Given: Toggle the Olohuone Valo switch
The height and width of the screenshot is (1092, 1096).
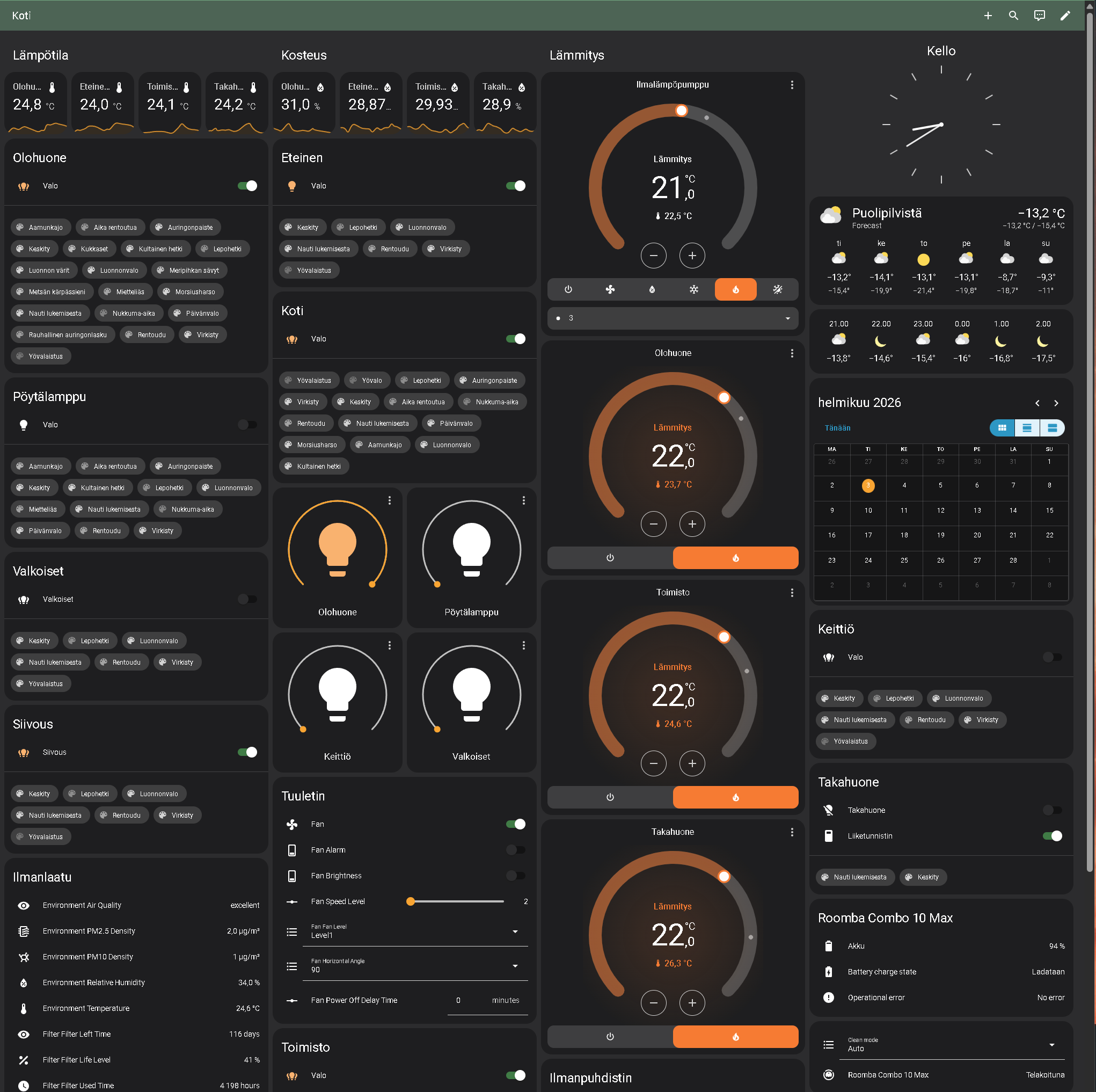Looking at the screenshot, I should (247, 186).
